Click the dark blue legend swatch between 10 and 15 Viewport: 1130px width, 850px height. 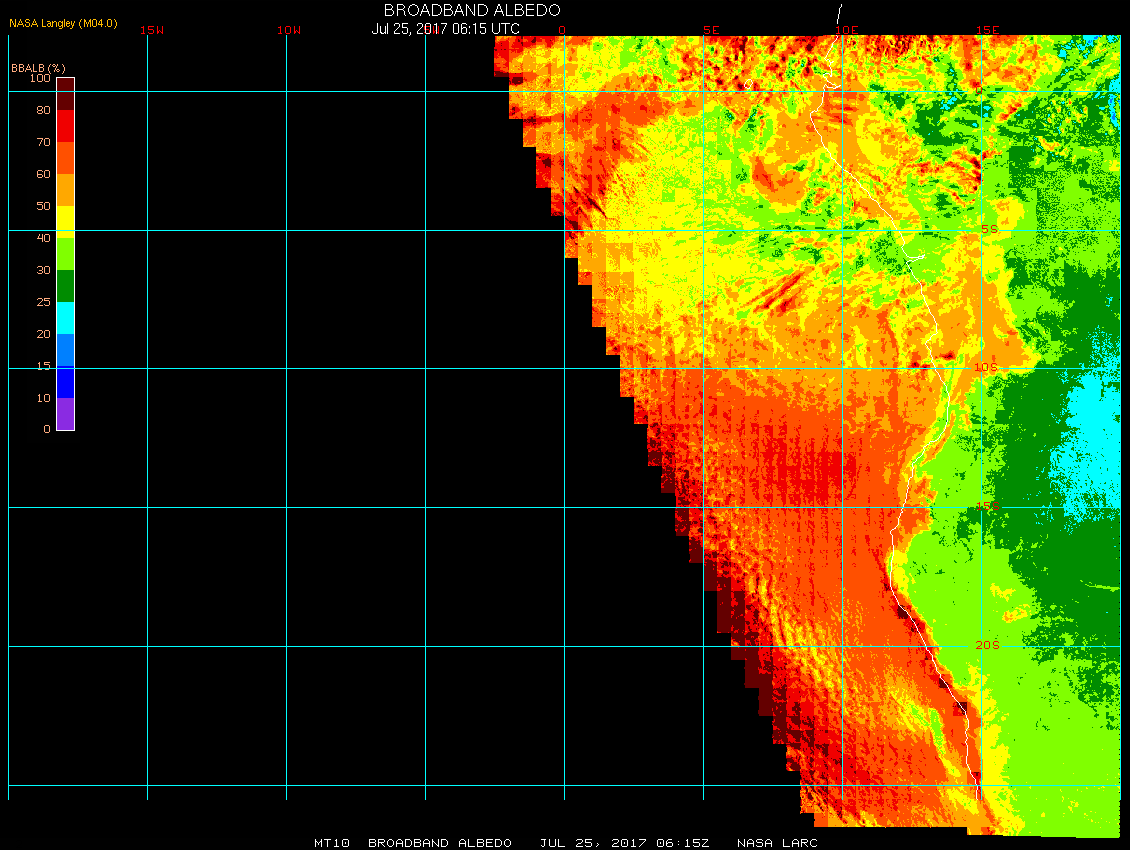click(66, 382)
